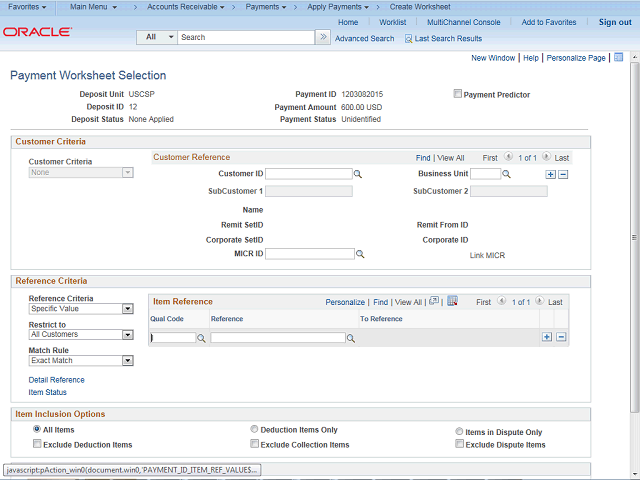Click into the Customer ID input field
The height and width of the screenshot is (480, 640).
click(308, 174)
